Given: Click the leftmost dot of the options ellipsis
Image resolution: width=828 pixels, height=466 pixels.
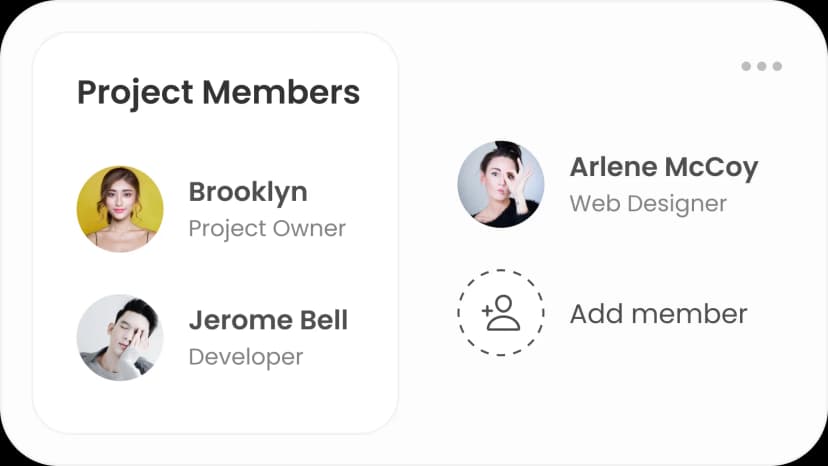Looking at the screenshot, I should [x=746, y=67].
